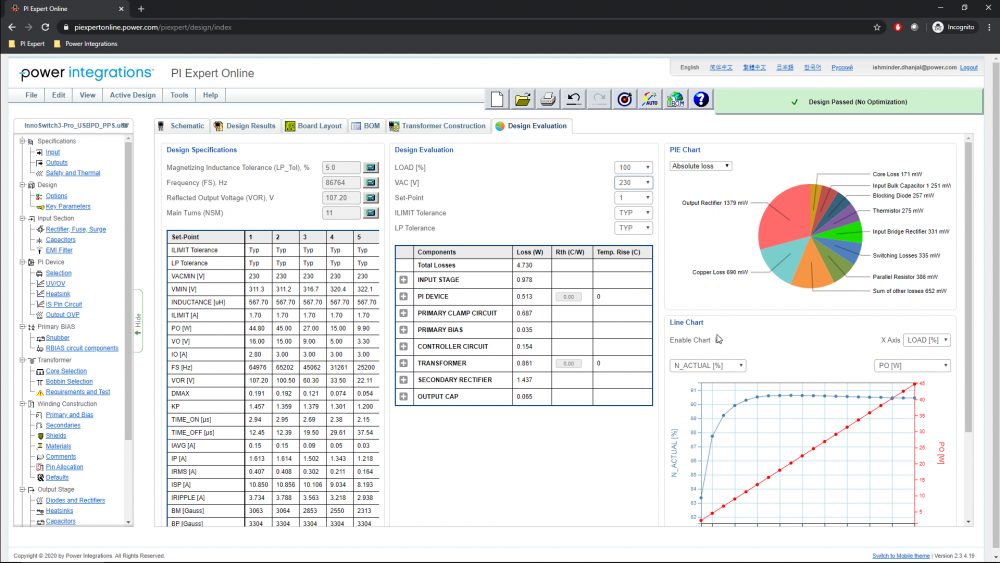Switch to the Transformer Construction tab
Image resolution: width=1000 pixels, height=563 pixels.
438,126
